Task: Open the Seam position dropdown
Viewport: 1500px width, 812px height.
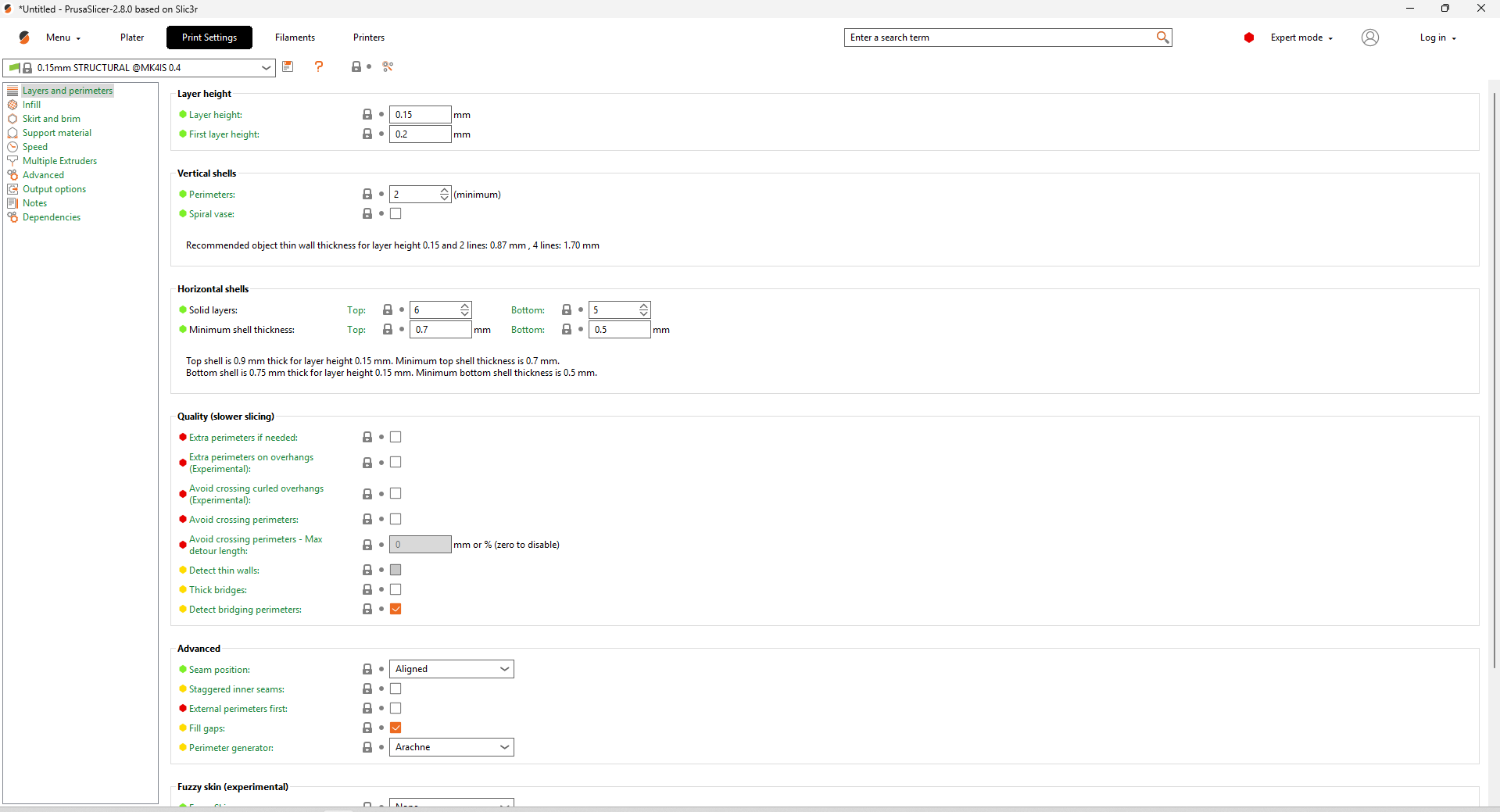Action: (x=451, y=669)
